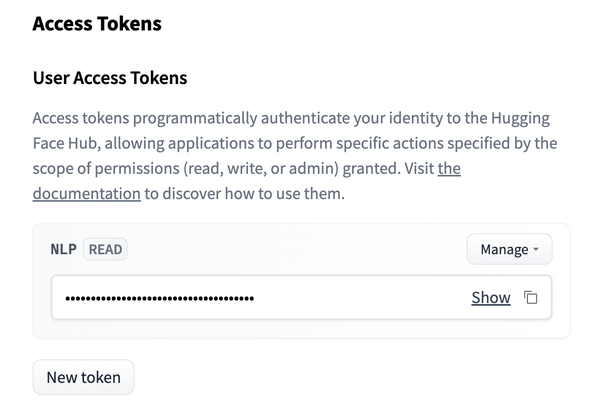Click the masked token dots
Viewport: 600px width, 416px height.
click(x=158, y=298)
